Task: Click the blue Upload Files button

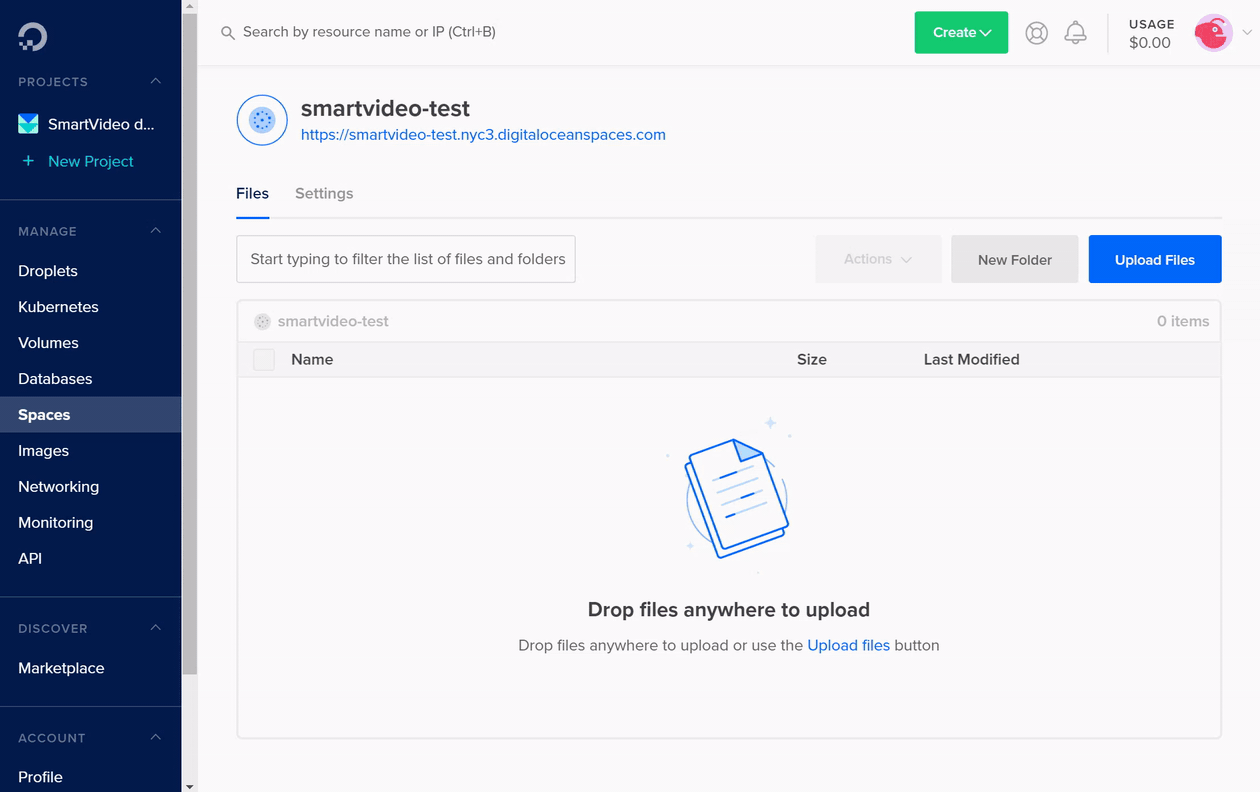Action: 1155,259
